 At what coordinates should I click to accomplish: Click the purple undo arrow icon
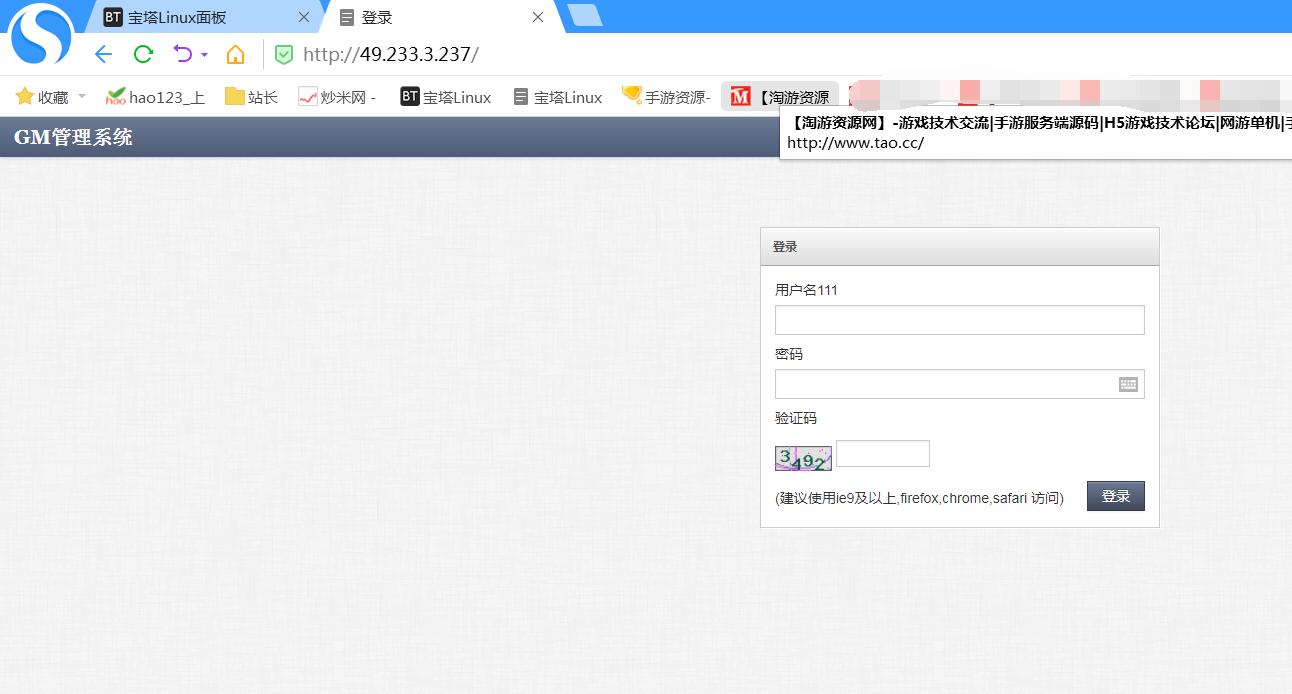(182, 54)
